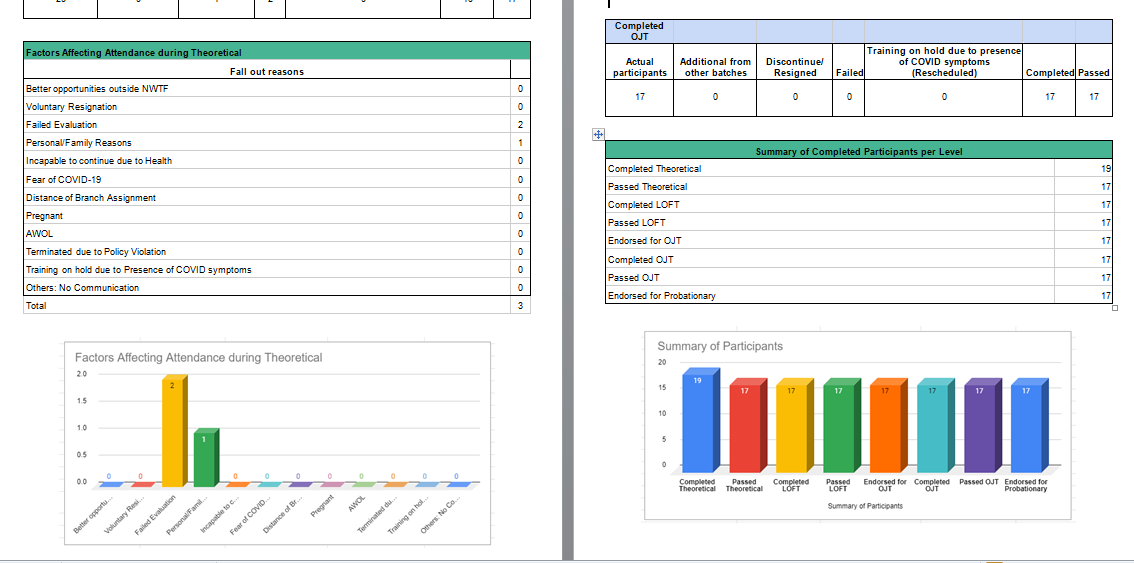This screenshot has height=563, width=1134.
Task: Click the yellow Failed Evaluation bar in chart
Action: (174, 431)
